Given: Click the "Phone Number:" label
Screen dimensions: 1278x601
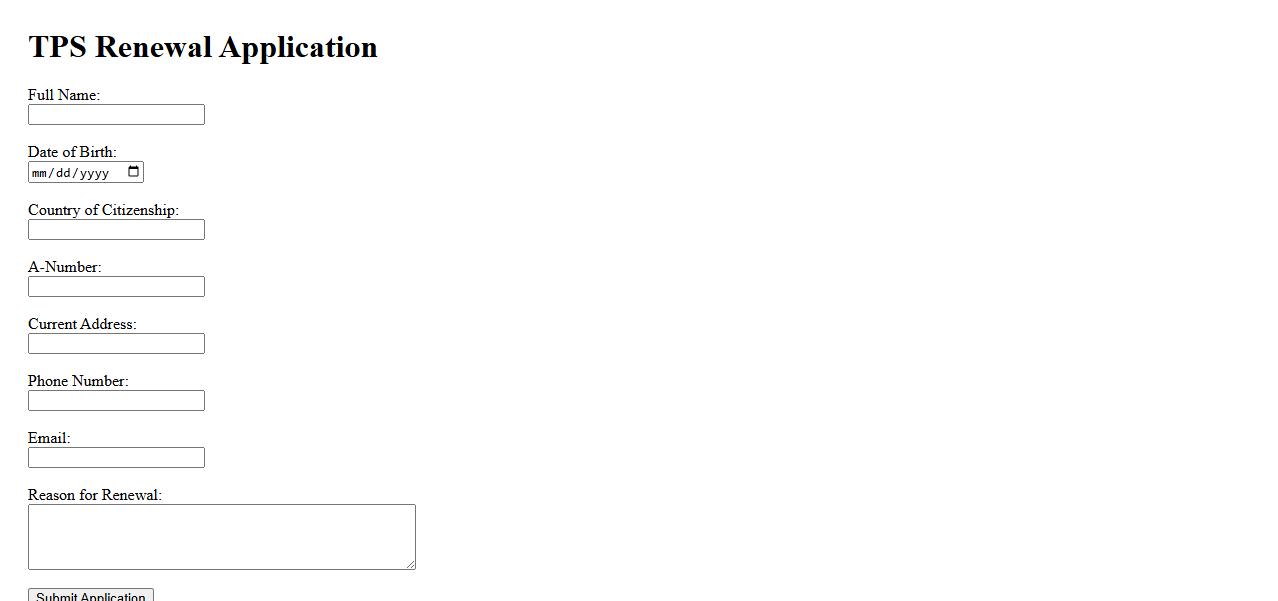Looking at the screenshot, I should coord(78,381).
